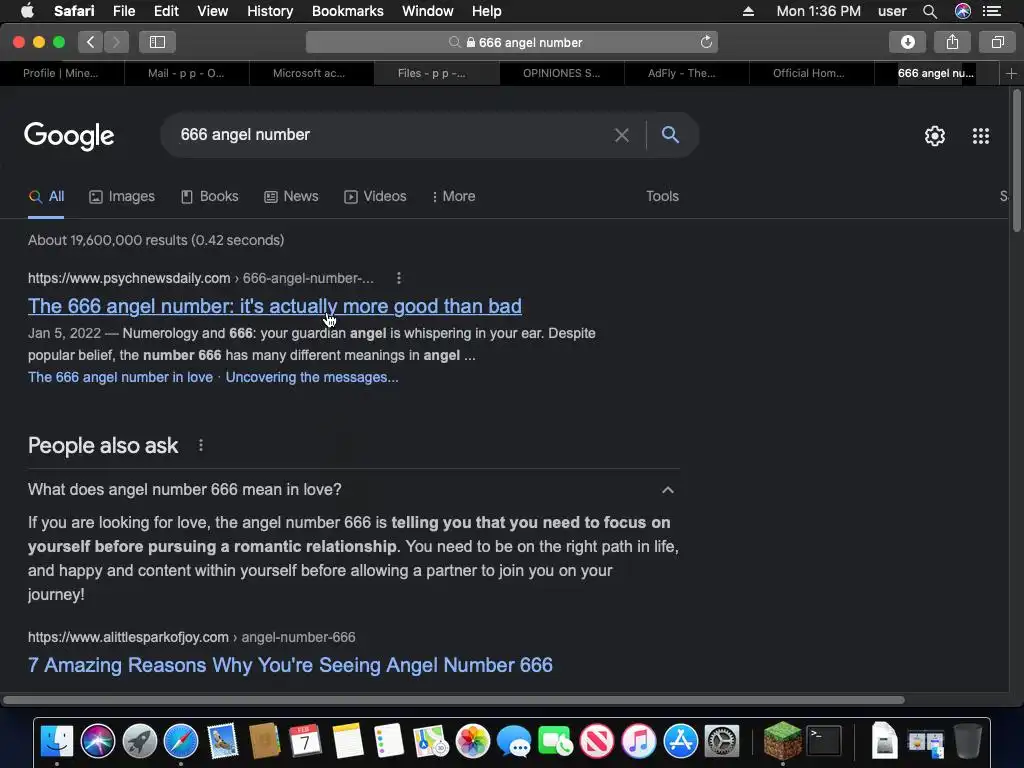
Task: Go back using the Safari back arrow
Action: tap(91, 42)
